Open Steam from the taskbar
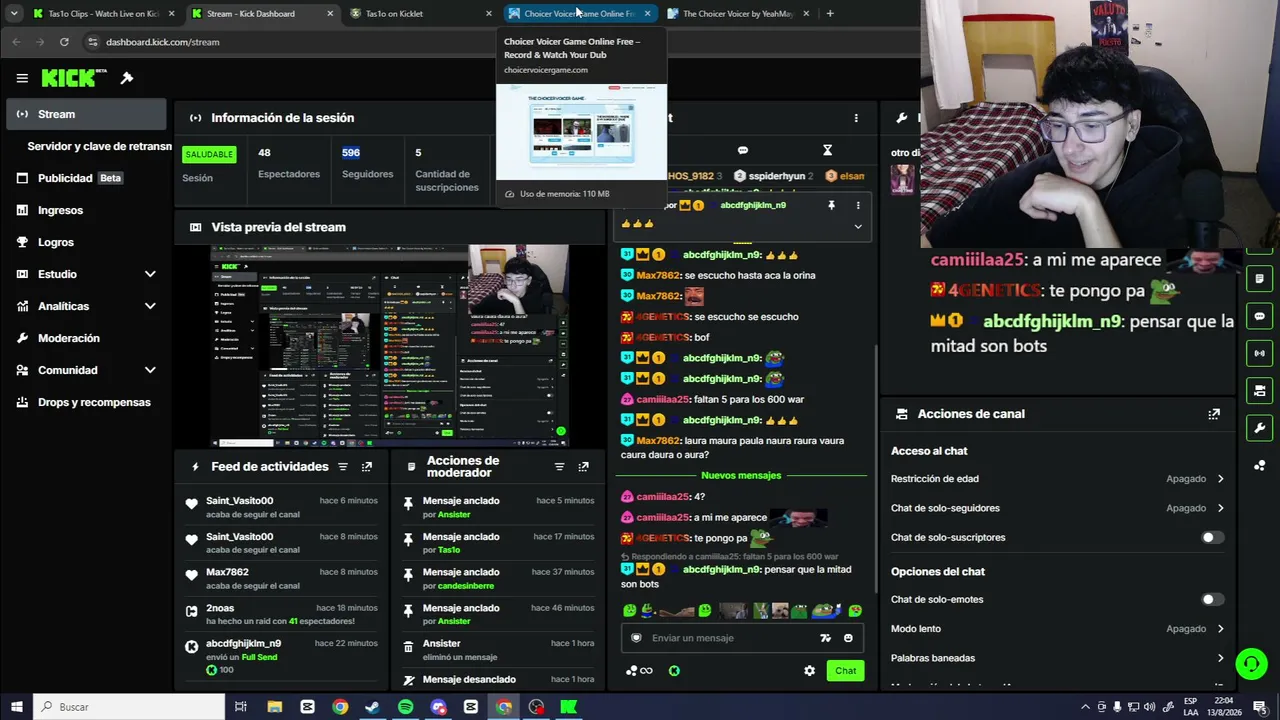The height and width of the screenshot is (720, 1280). (372, 707)
